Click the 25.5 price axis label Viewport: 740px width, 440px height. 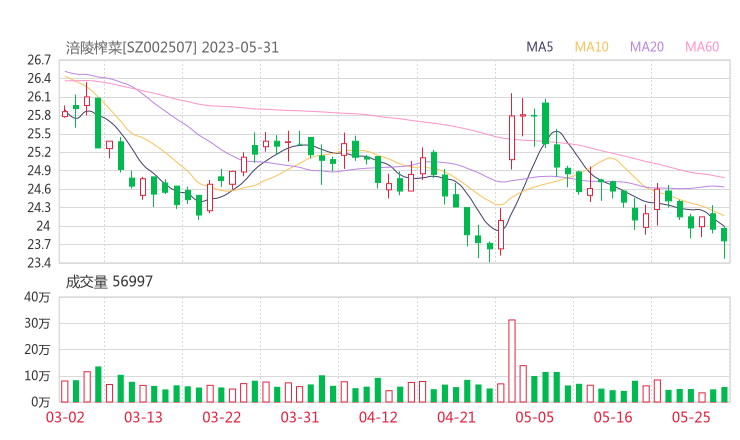pos(39,134)
